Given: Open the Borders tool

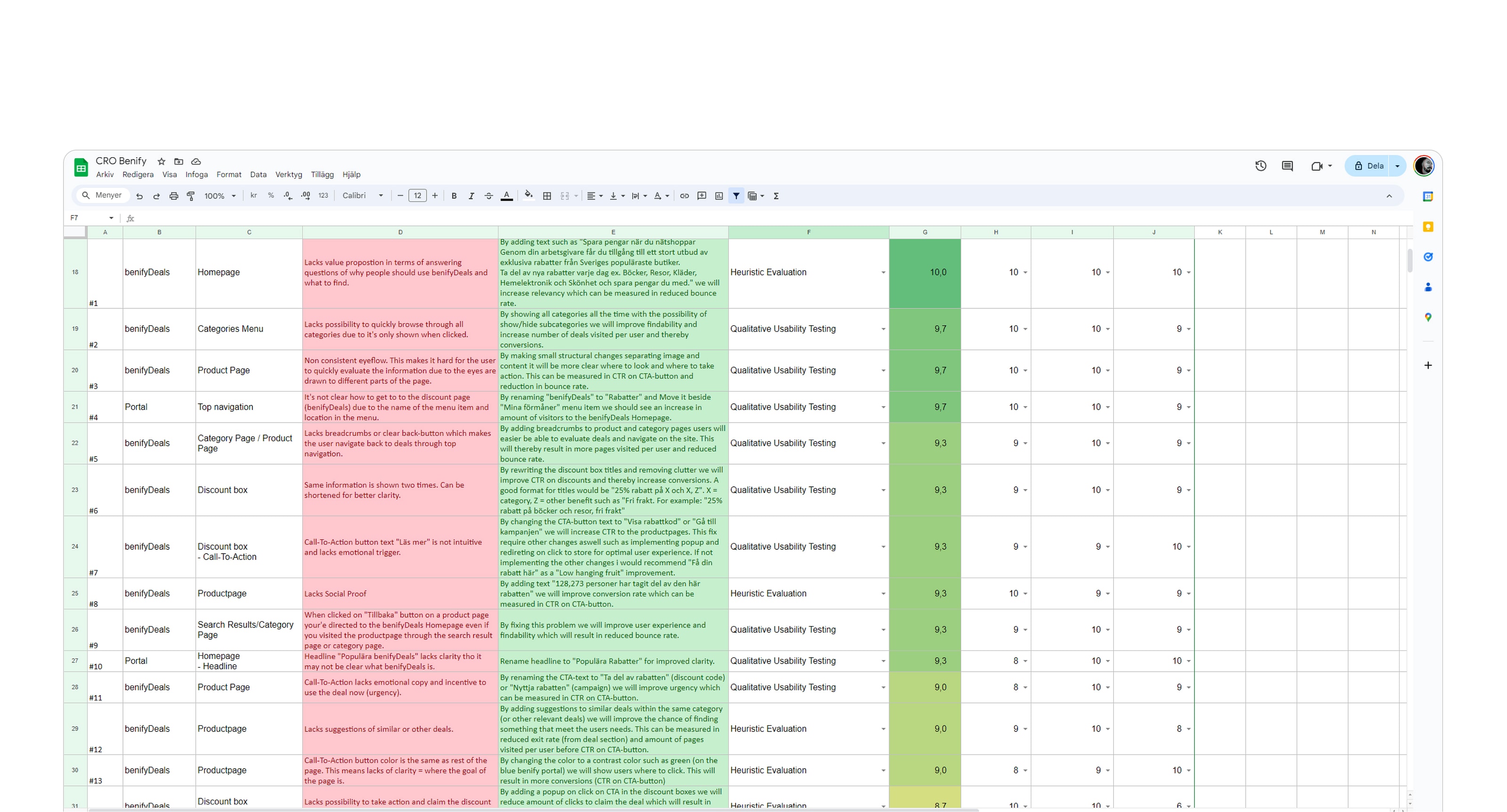Looking at the screenshot, I should pos(547,196).
